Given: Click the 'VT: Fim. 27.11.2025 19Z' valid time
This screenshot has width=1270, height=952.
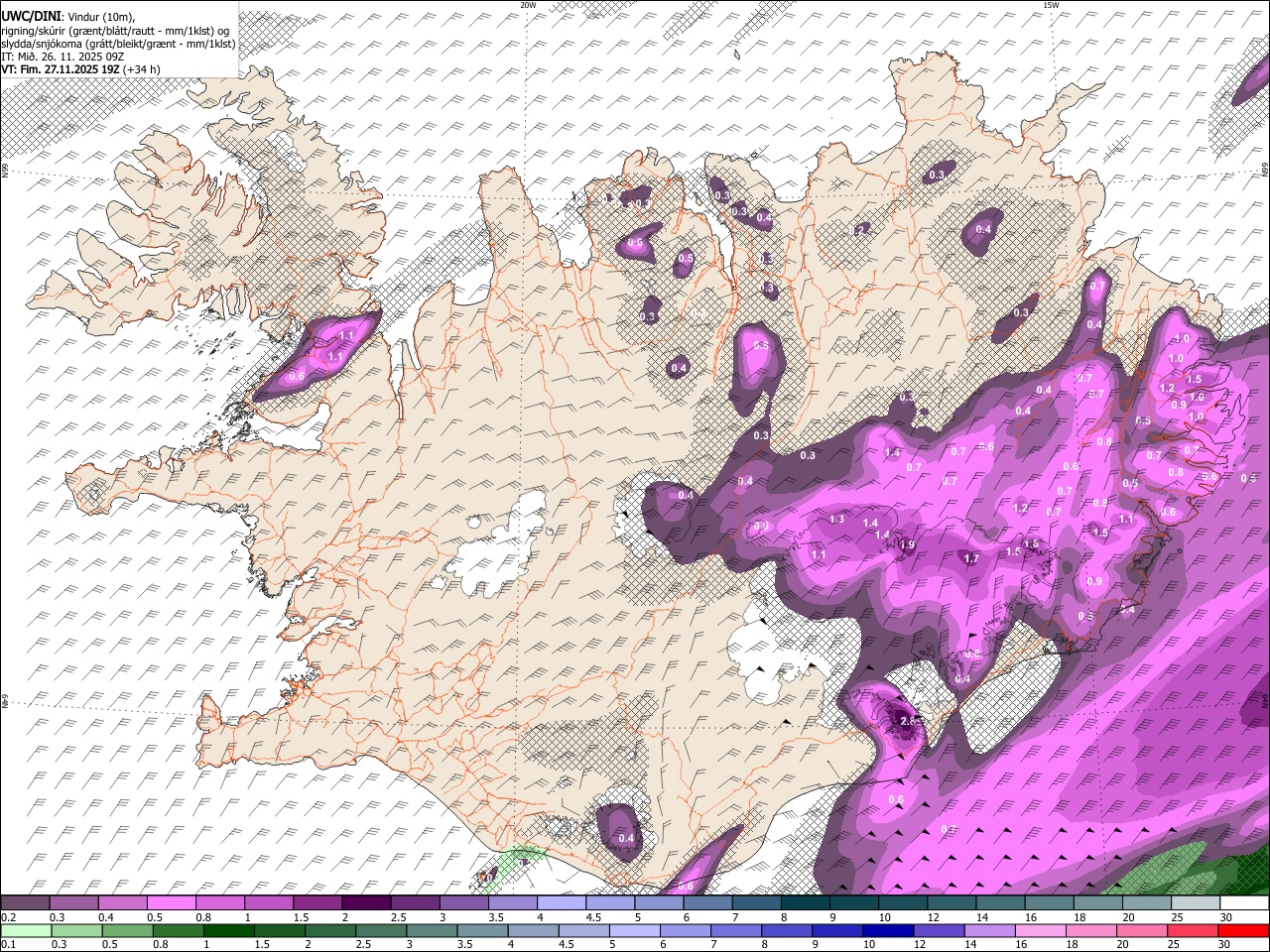Looking at the screenshot, I should click(x=62, y=69).
